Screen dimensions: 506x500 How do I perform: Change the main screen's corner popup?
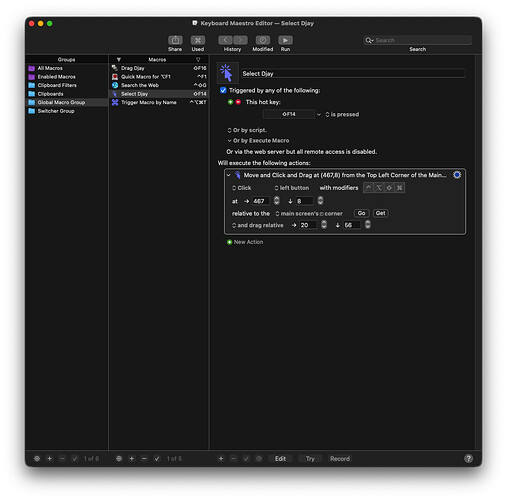(309, 214)
